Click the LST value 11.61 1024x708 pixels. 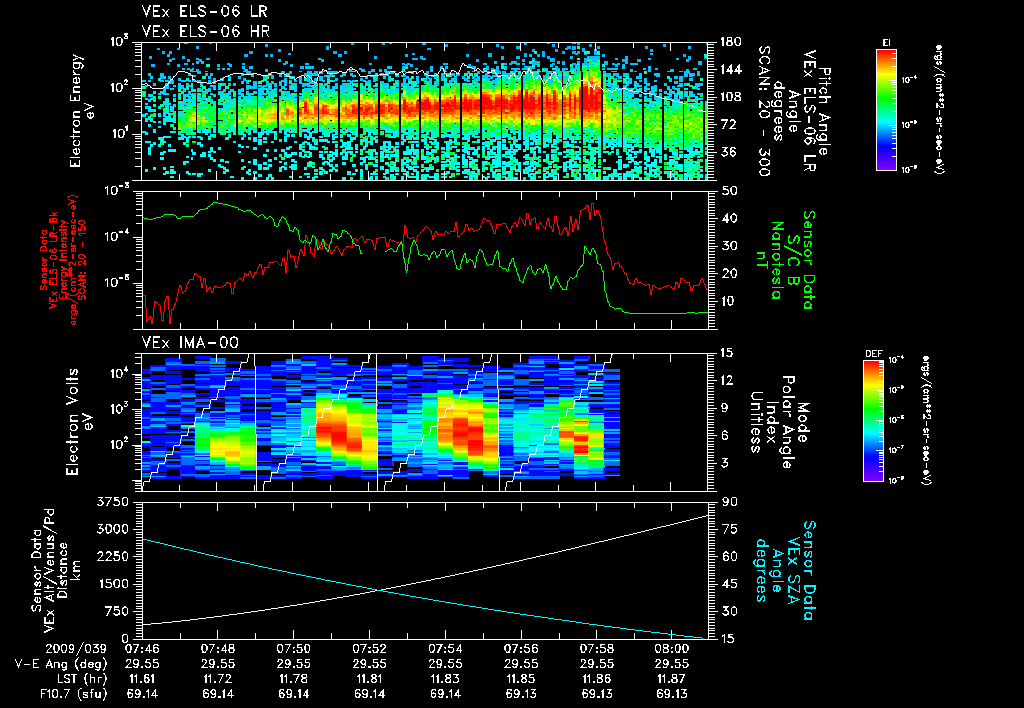click(x=142, y=679)
